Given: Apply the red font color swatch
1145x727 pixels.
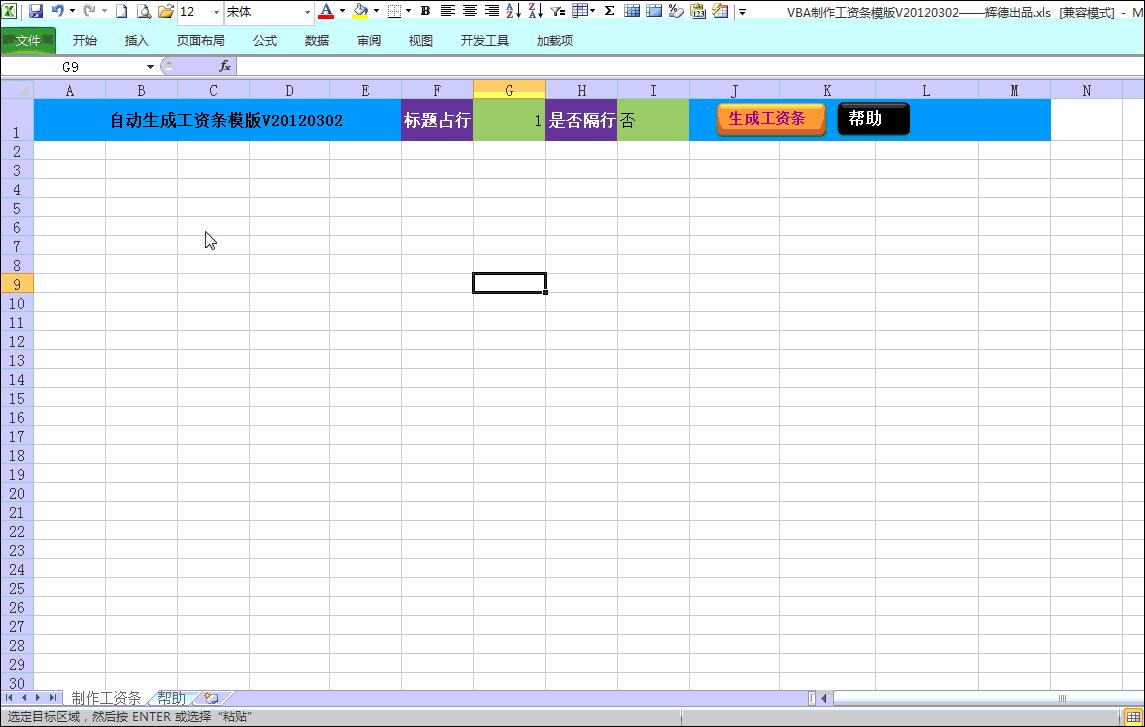Looking at the screenshot, I should click(326, 11).
